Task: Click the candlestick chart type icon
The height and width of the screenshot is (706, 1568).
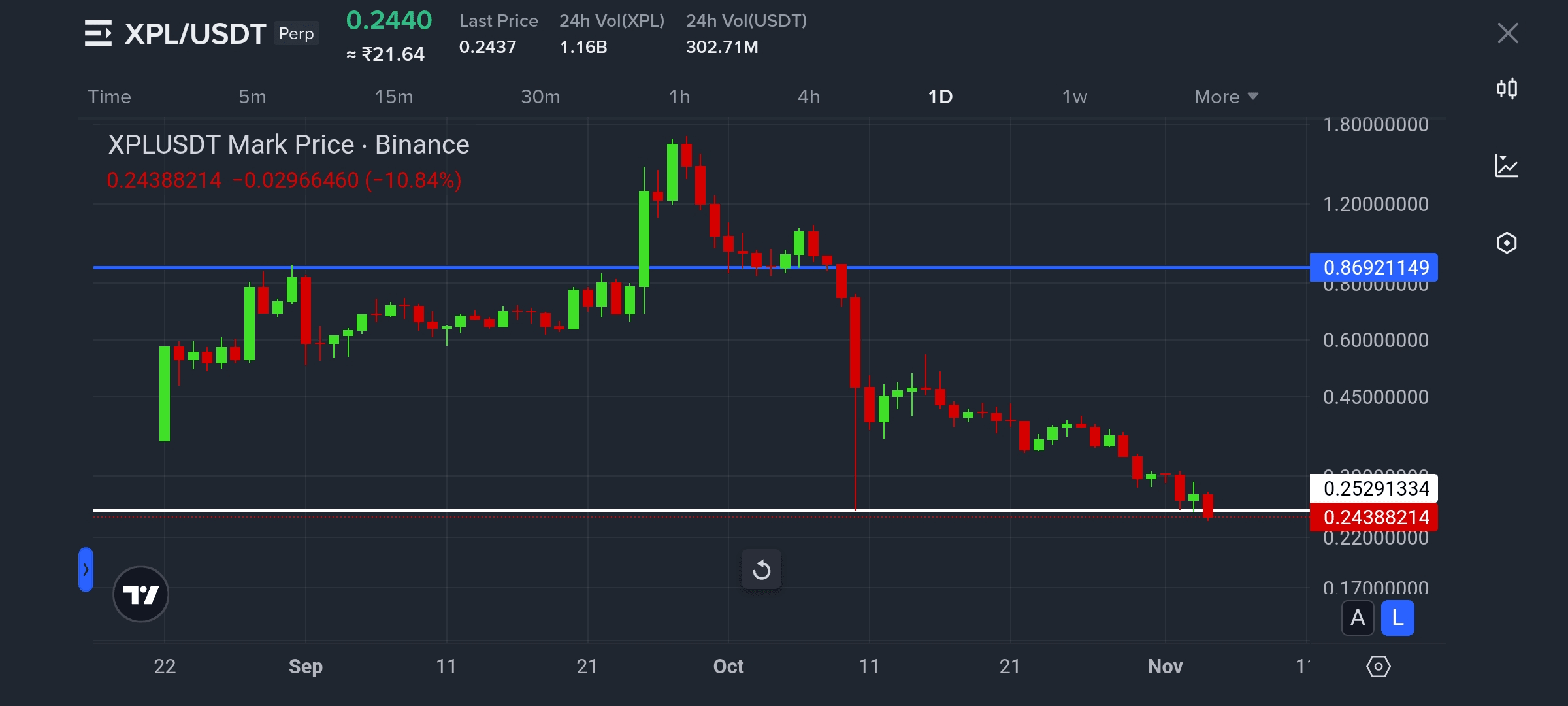Action: [1507, 88]
